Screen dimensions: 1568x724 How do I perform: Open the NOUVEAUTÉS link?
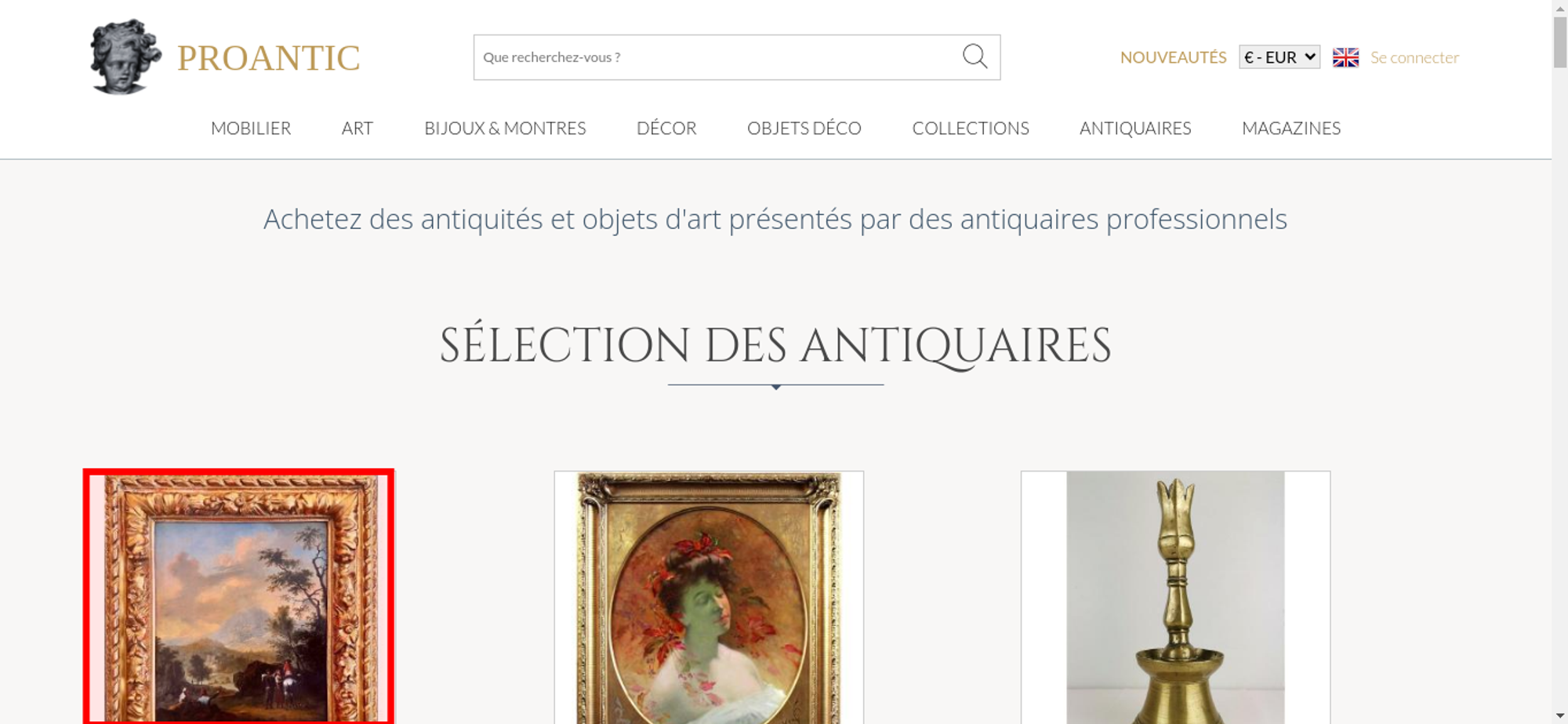pyautogui.click(x=1173, y=57)
